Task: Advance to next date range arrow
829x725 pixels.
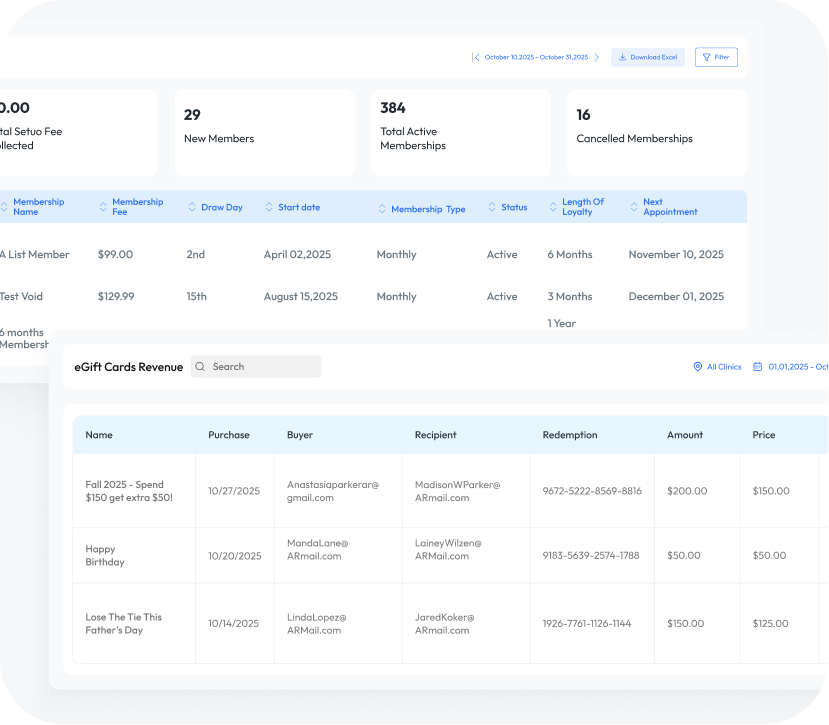Action: coord(597,58)
